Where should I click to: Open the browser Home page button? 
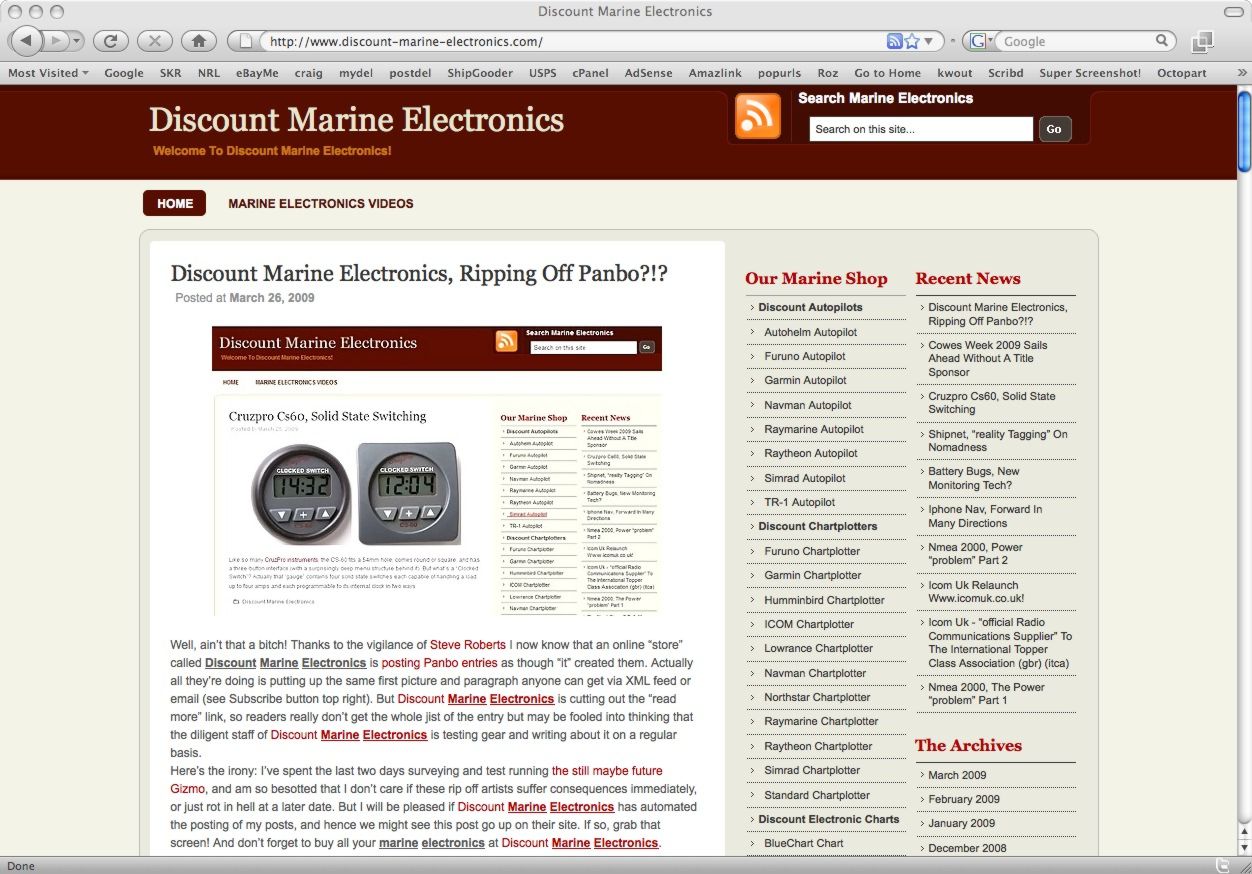198,41
